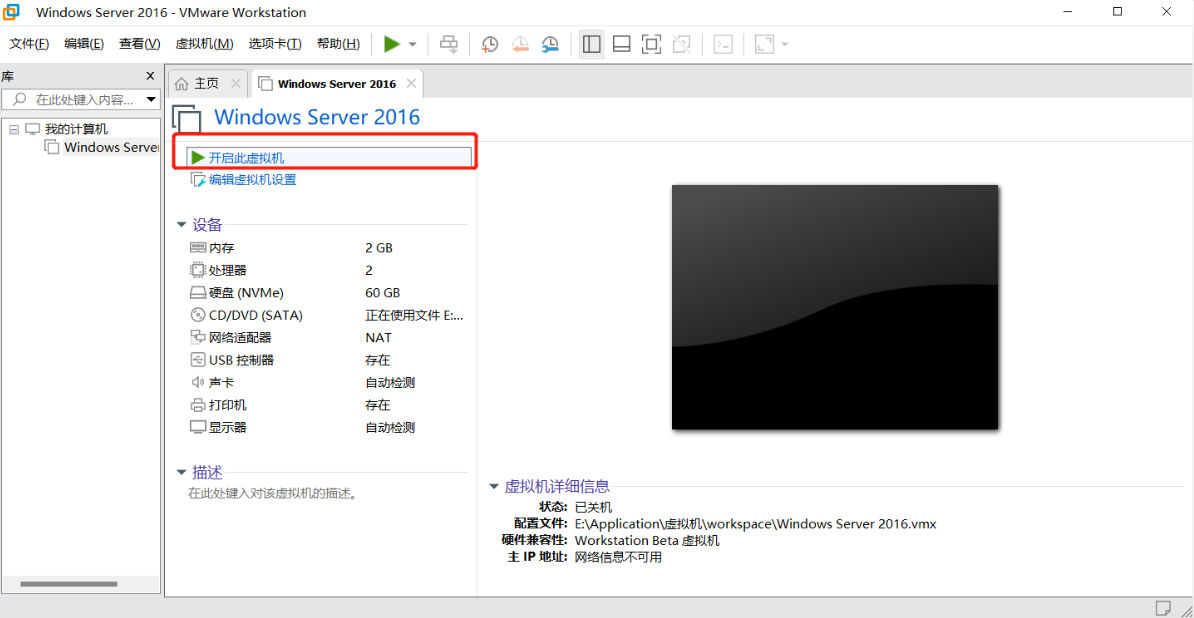Image resolution: width=1194 pixels, height=618 pixels.
Task: Select Windows Server VM in library tree
Action: point(111,148)
